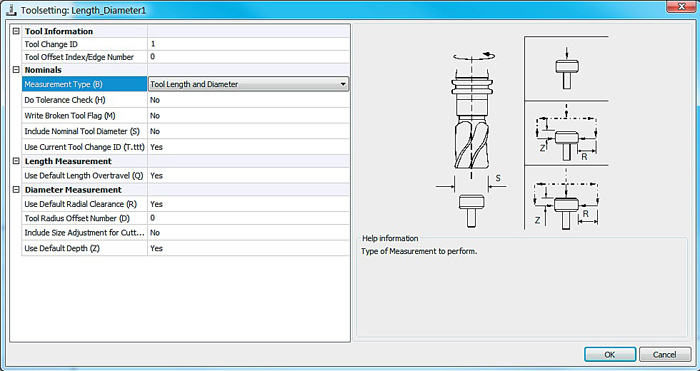Click the Tool Information section header

tap(58, 31)
